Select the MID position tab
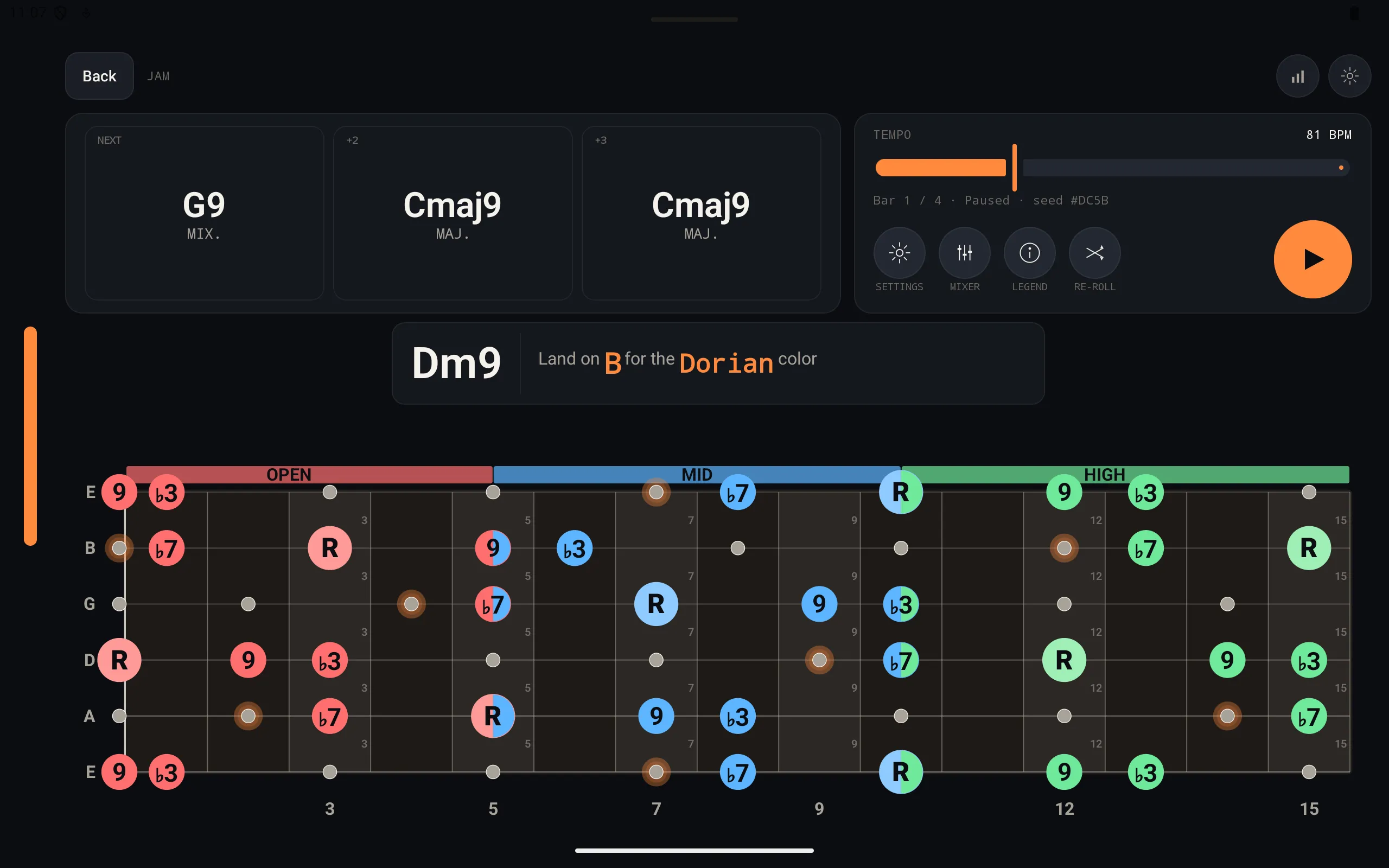The image size is (1389, 868). click(x=697, y=474)
